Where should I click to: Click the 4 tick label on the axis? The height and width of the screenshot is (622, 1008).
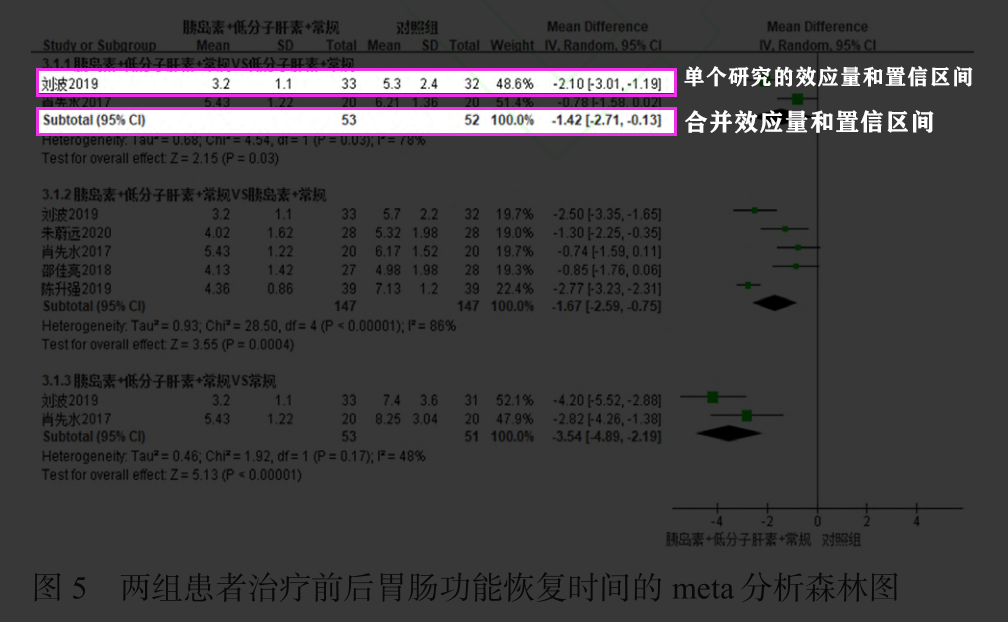pos(917,521)
